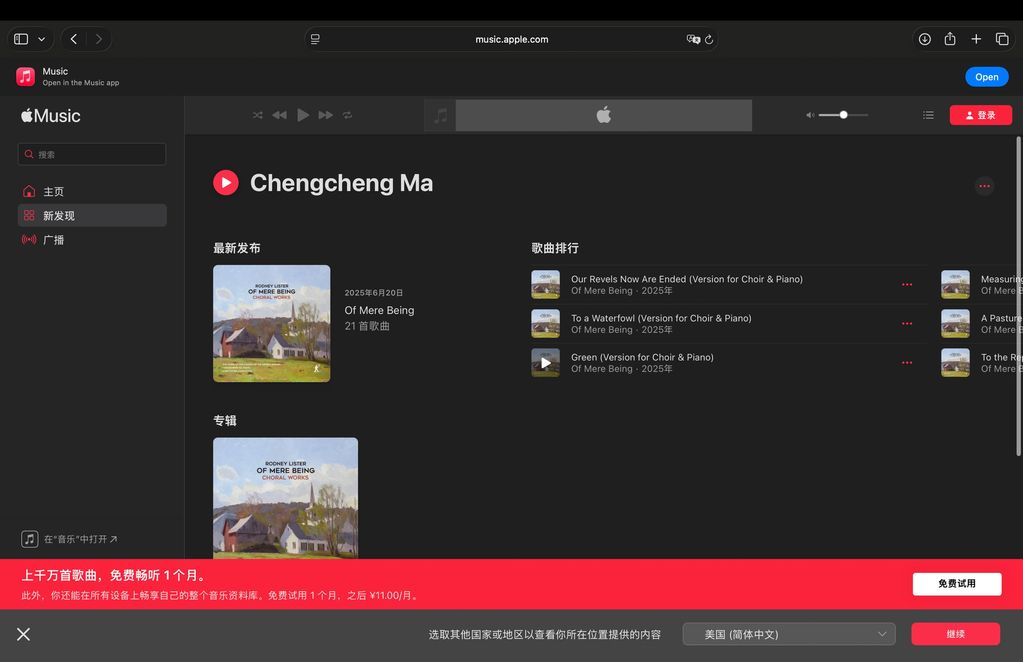Open the Safari sidebar dropdown arrow
Viewport: 1023px width, 662px height.
[x=41, y=39]
